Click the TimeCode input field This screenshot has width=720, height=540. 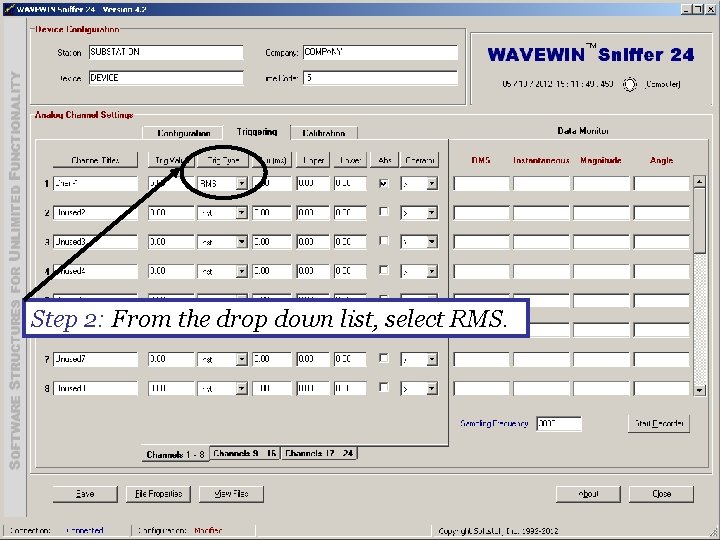tap(380, 78)
